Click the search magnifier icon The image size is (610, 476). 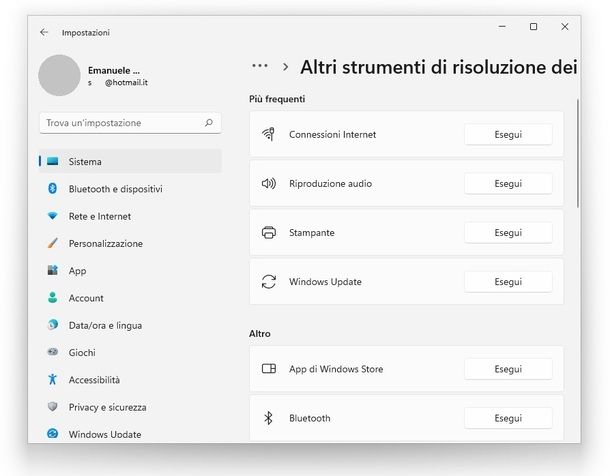(x=209, y=123)
